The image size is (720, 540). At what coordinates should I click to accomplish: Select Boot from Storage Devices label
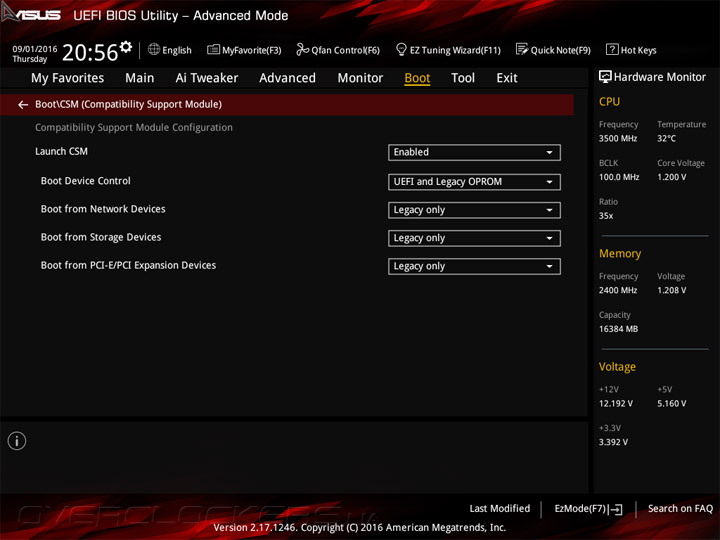tap(101, 237)
